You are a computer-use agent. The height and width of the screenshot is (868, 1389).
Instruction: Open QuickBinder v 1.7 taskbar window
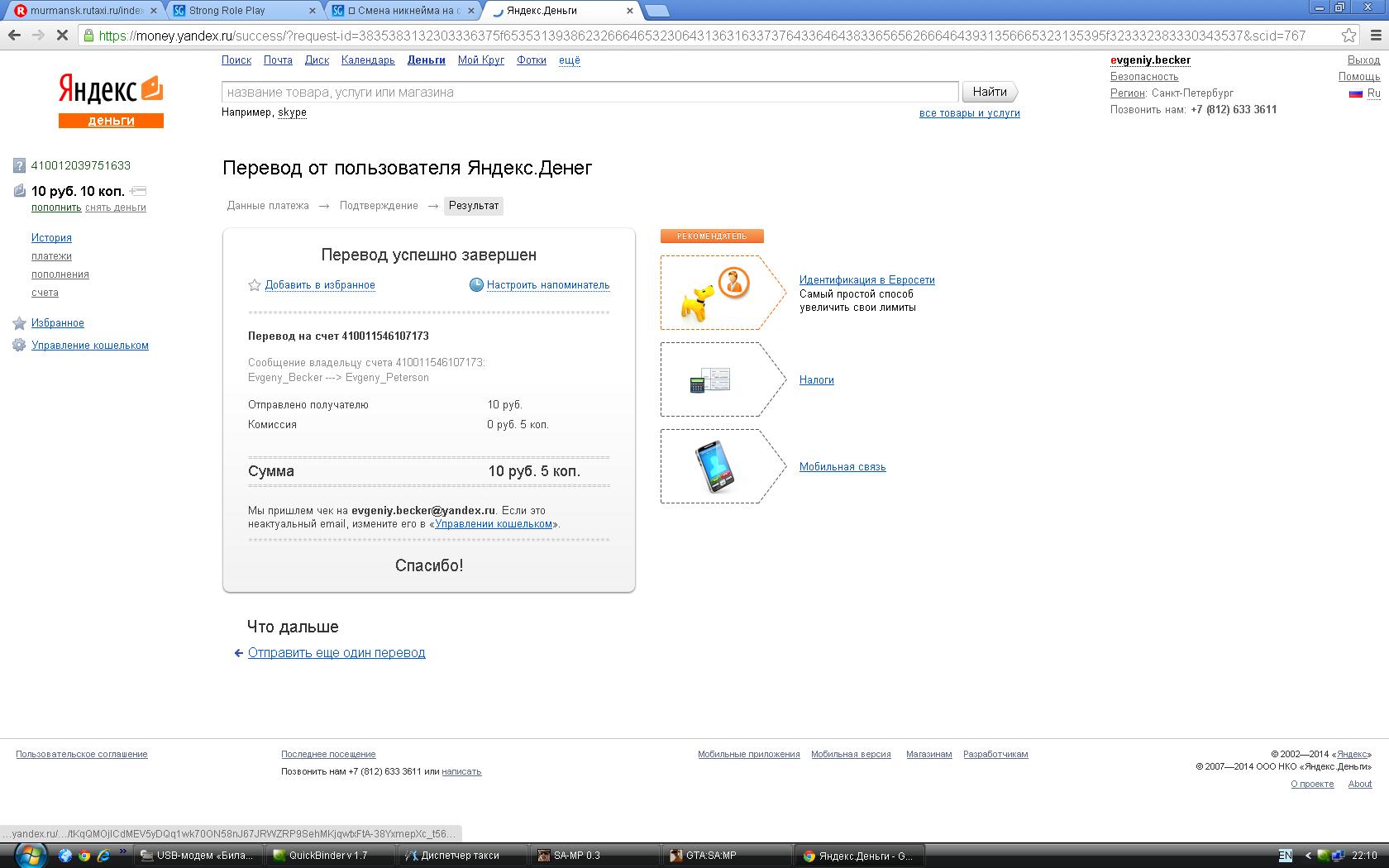click(x=331, y=856)
